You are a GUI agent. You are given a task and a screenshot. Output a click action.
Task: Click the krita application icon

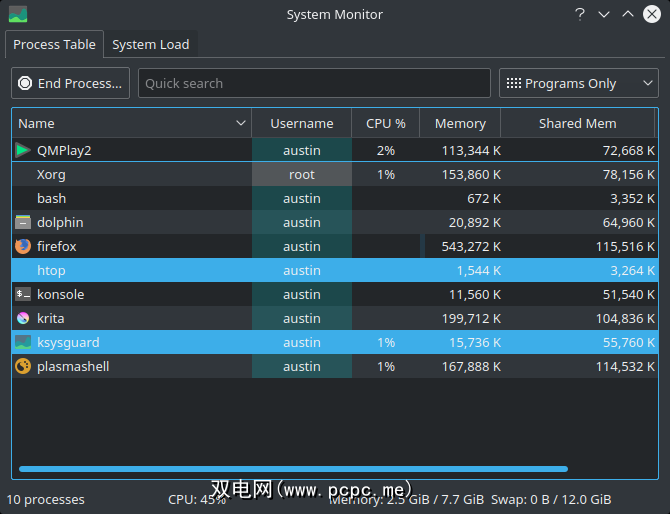tap(23, 319)
